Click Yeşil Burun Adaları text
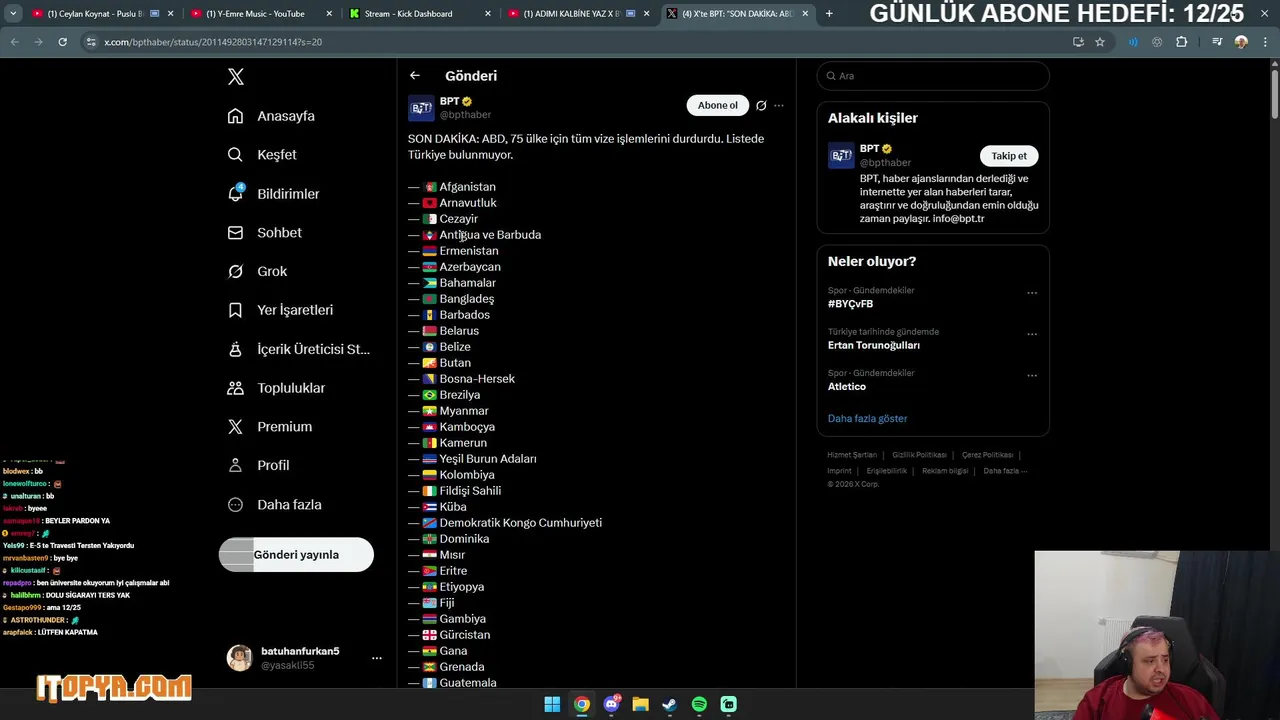This screenshot has width=1280, height=720. tap(488, 459)
